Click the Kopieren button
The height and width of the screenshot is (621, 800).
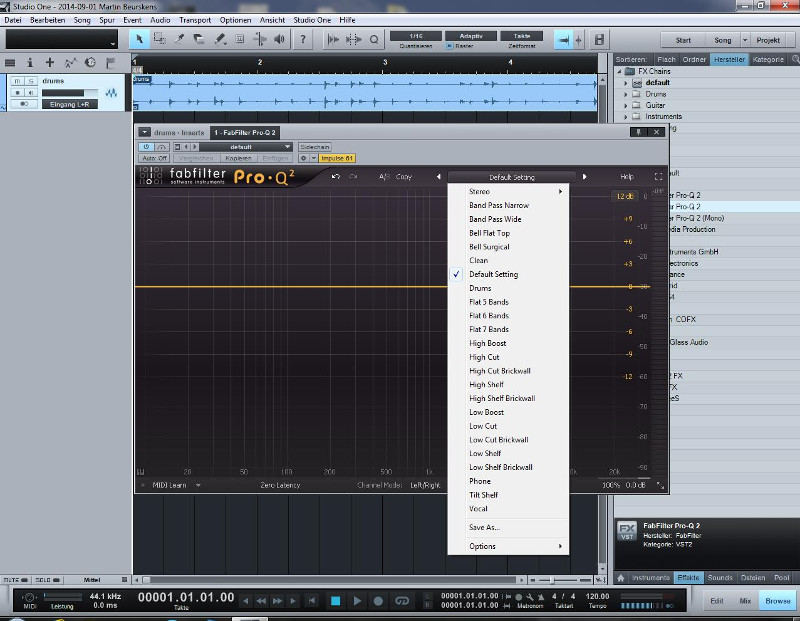click(x=238, y=158)
